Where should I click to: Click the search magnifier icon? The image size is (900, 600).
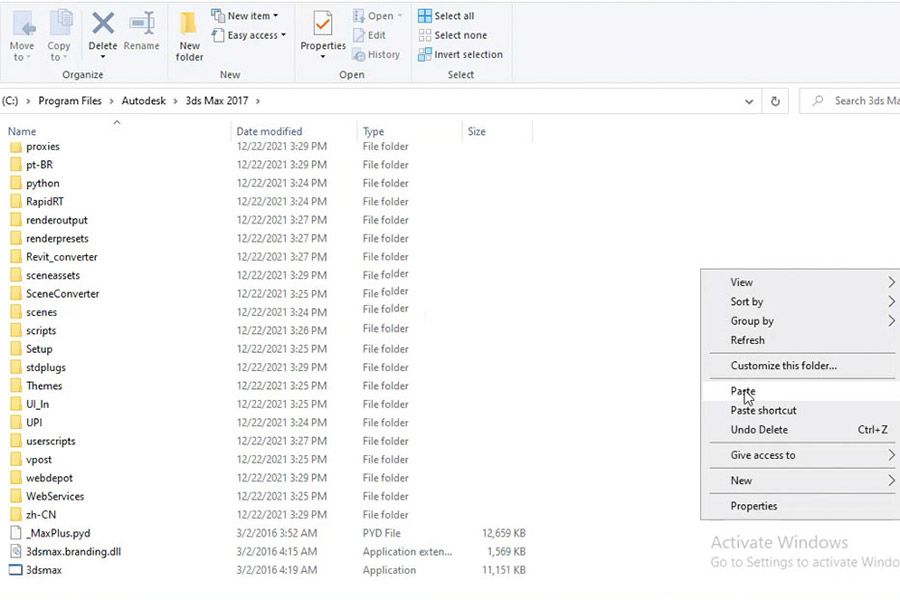coord(818,100)
